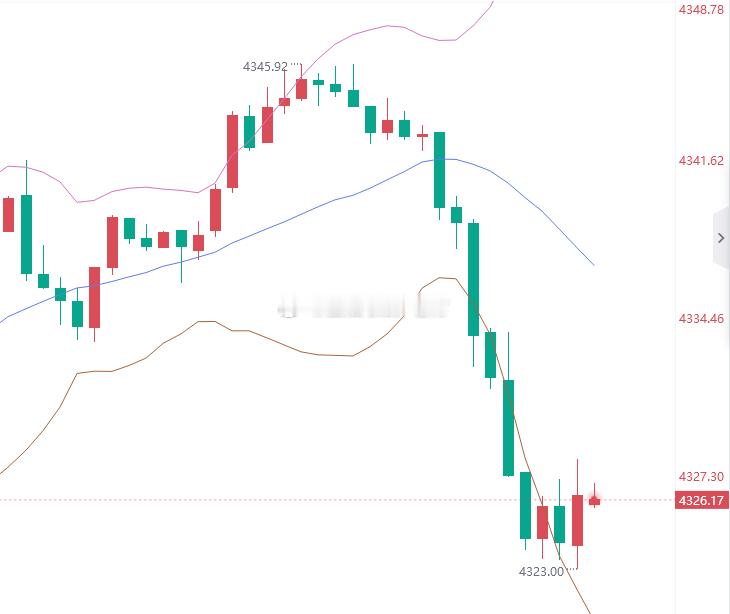Select the first red candle at left edge

pyautogui.click(x=8, y=215)
